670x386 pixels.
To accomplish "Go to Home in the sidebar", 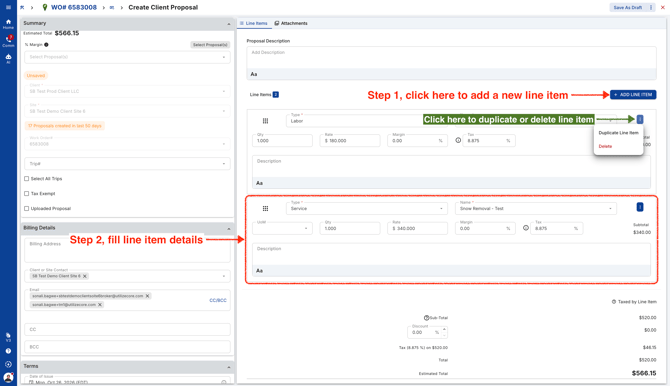I will 8,24.
